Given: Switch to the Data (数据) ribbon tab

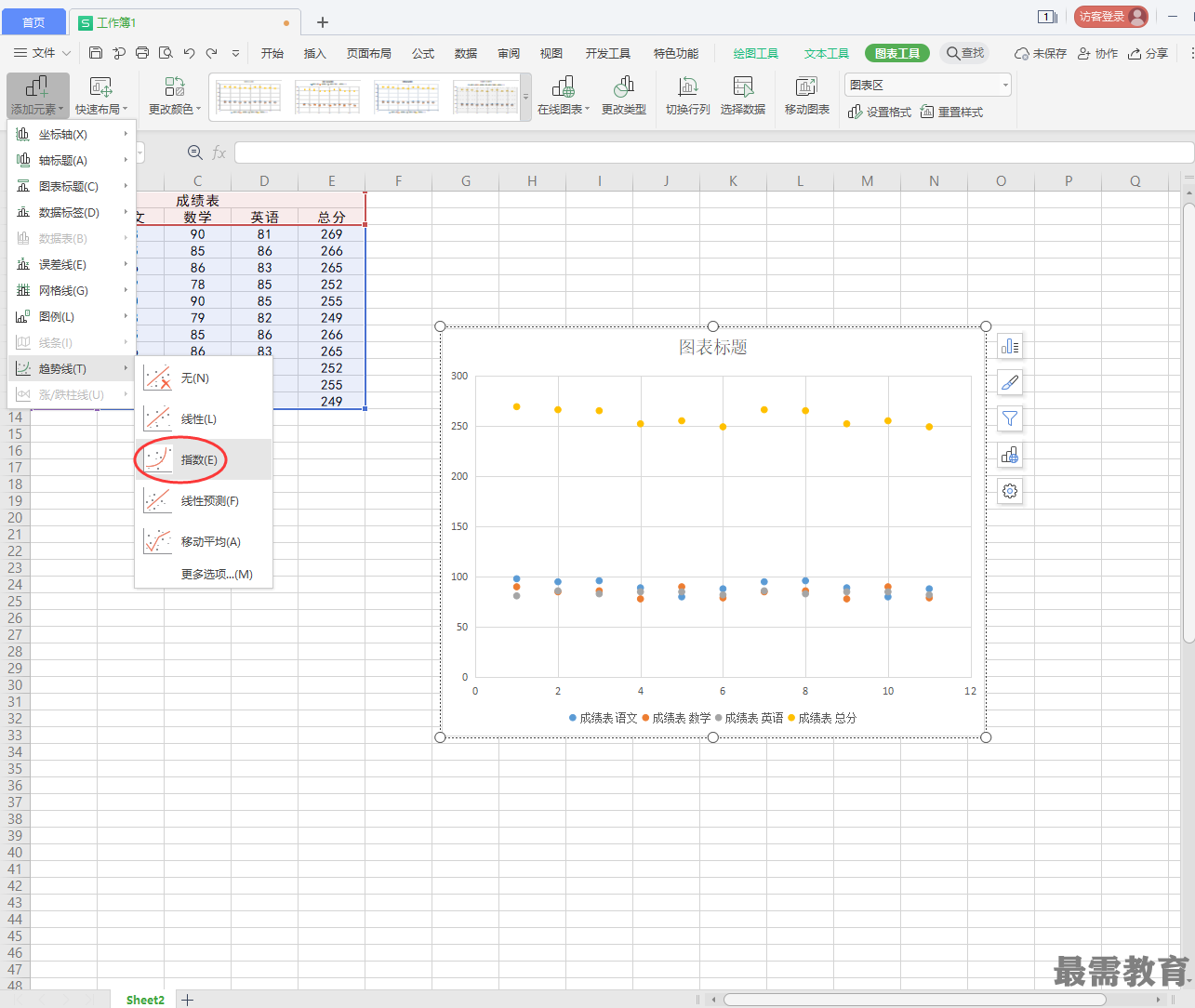Looking at the screenshot, I should 466,53.
